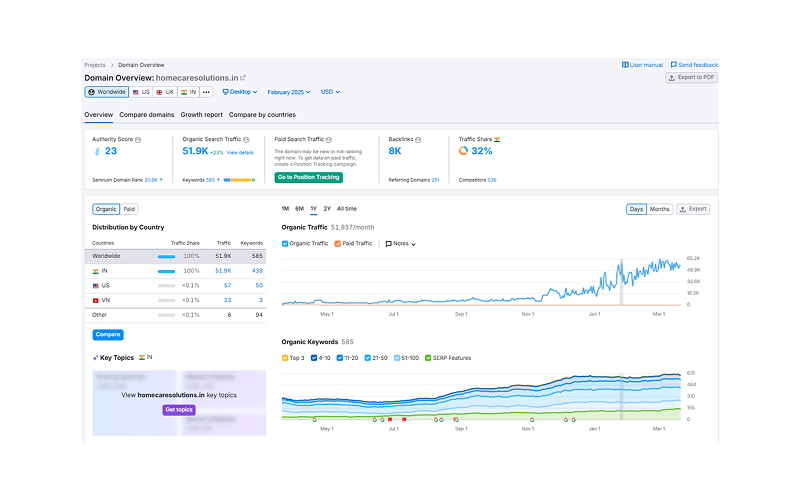This screenshot has width=800, height=500.
Task: Toggle the Top 3 keywords checkbox
Action: click(x=285, y=358)
